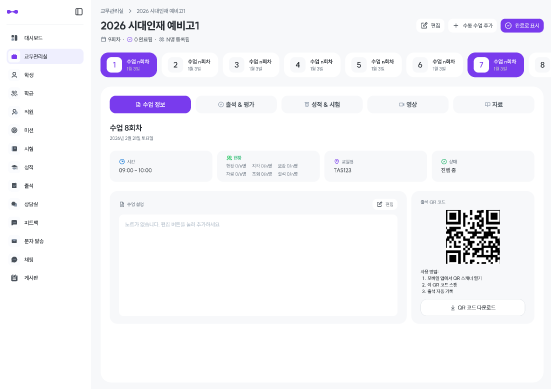Open the 문자 발송 envelope icon in sidebar
Image resolution: width=551 pixels, height=389 pixels.
(x=14, y=241)
